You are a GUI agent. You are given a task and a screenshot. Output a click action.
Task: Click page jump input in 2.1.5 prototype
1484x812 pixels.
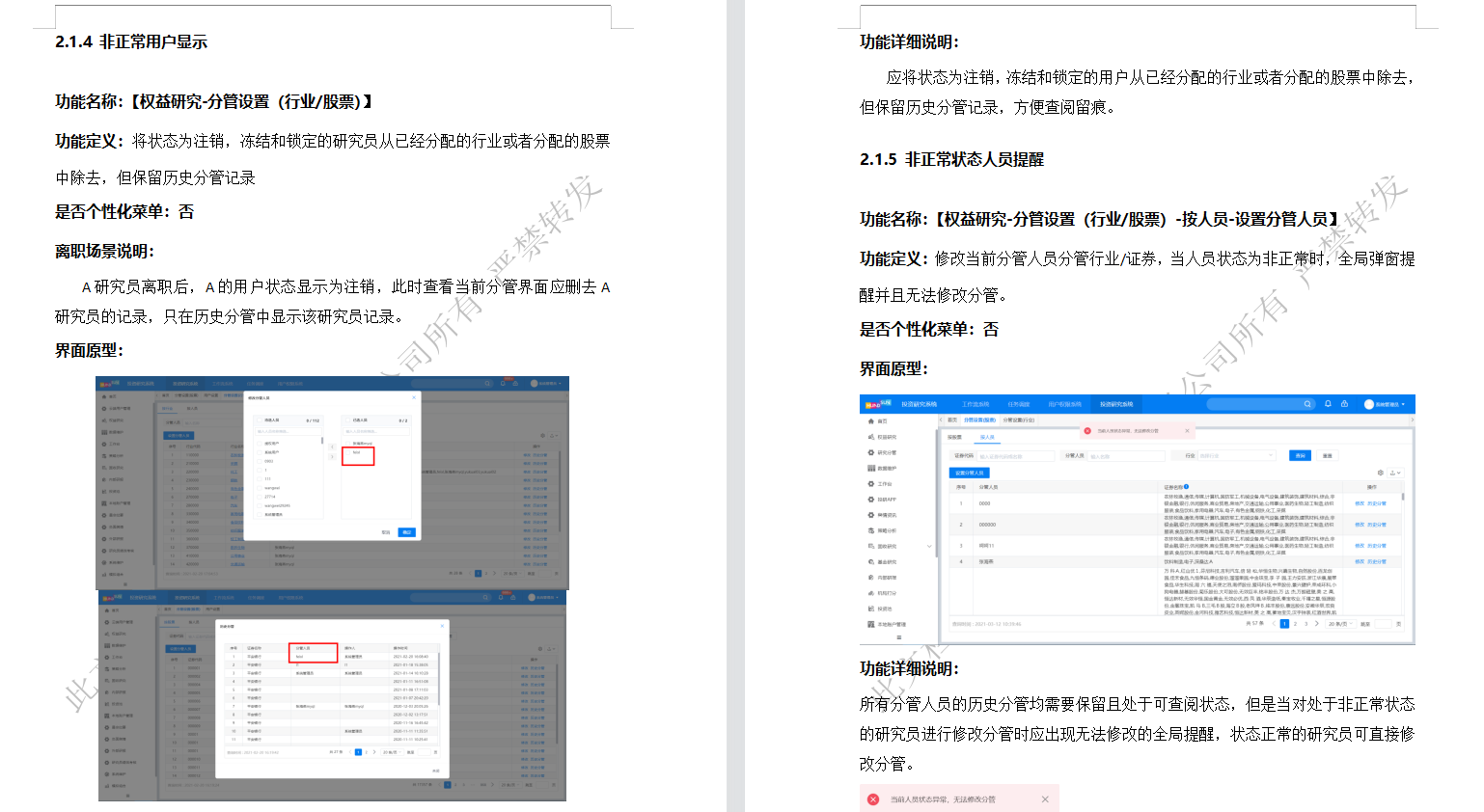pyautogui.click(x=1382, y=624)
